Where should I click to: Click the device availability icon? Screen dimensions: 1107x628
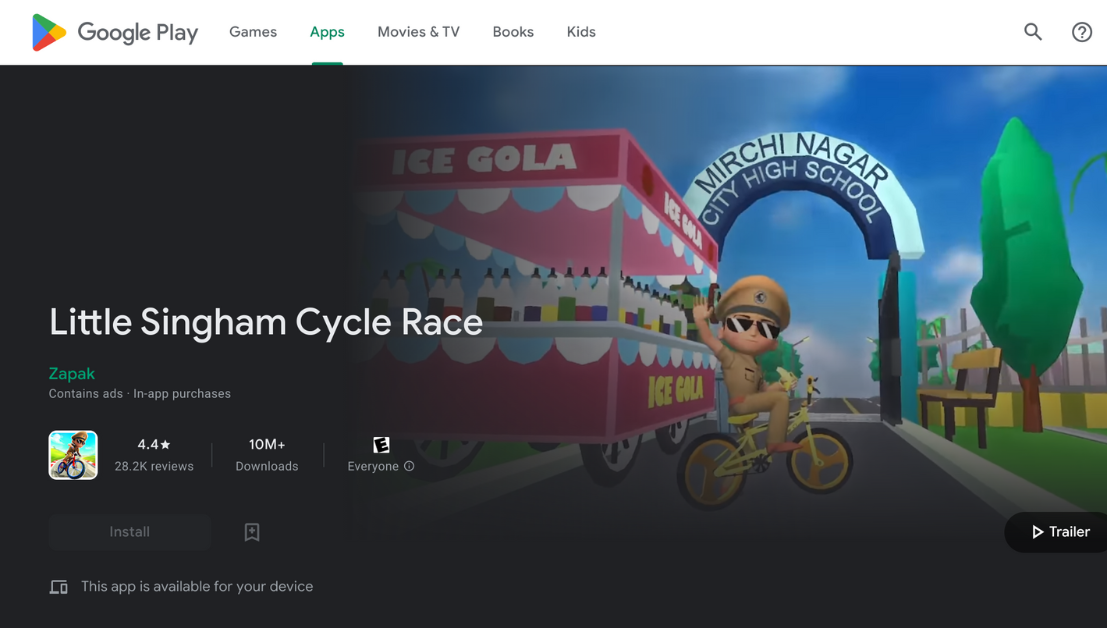(x=59, y=587)
